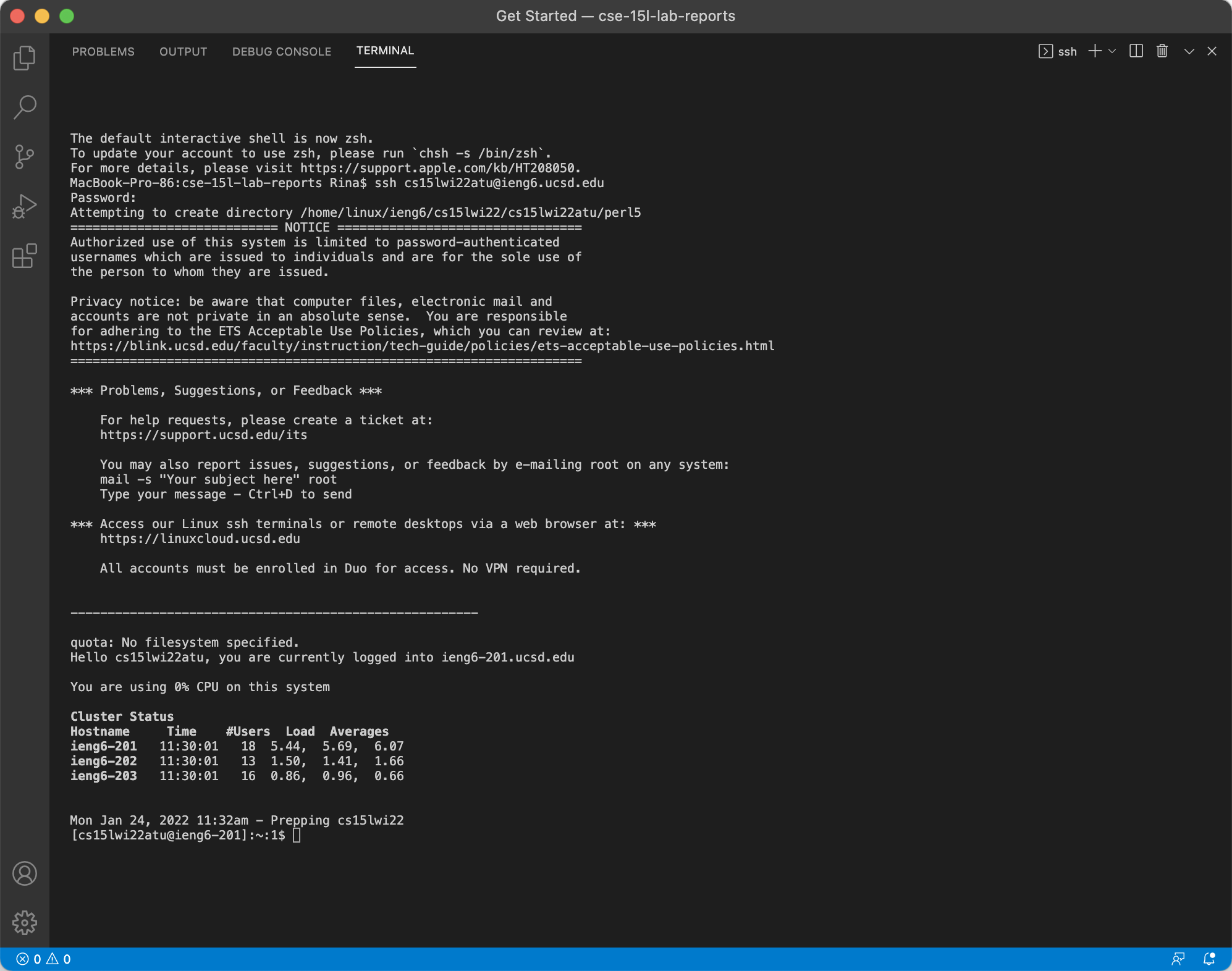Switch to the OUTPUT tab
Image resolution: width=1232 pixels, height=971 pixels.
click(x=183, y=51)
